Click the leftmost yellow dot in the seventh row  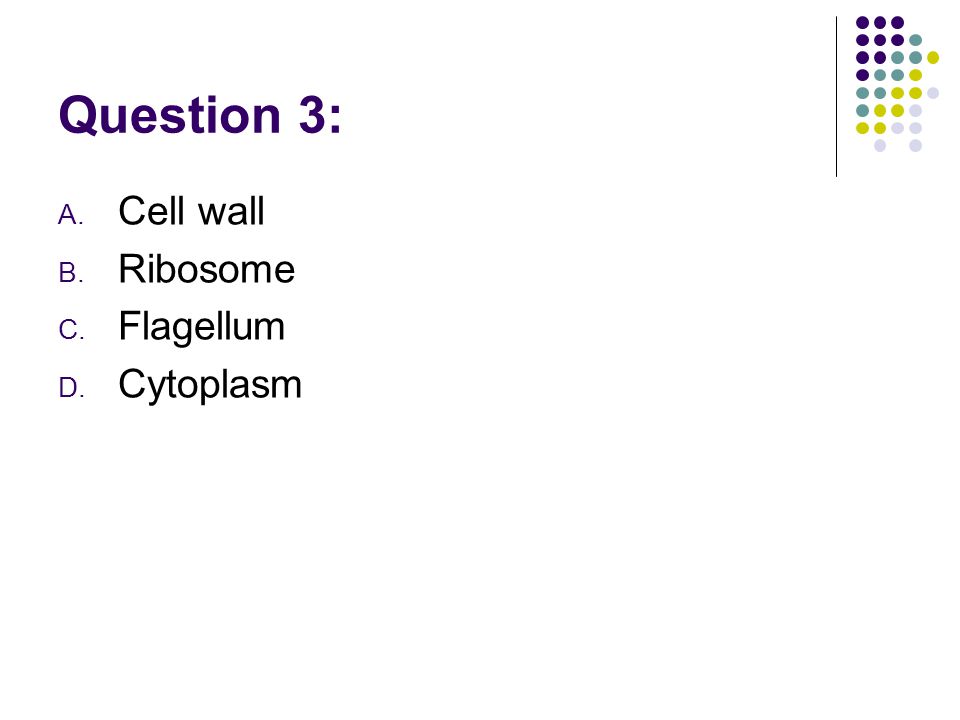tap(863, 128)
